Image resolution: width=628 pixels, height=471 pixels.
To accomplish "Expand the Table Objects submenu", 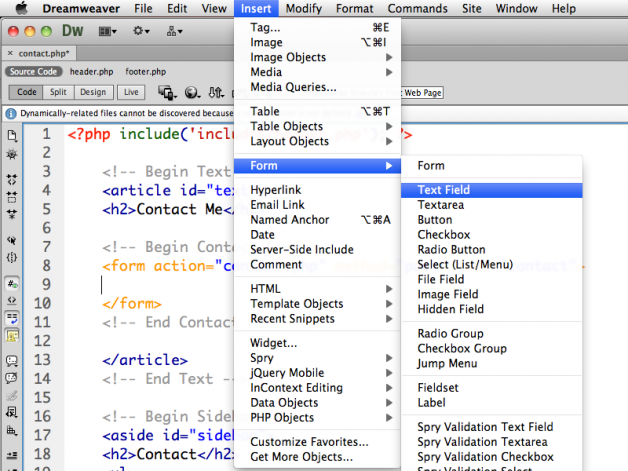I will 317,126.
